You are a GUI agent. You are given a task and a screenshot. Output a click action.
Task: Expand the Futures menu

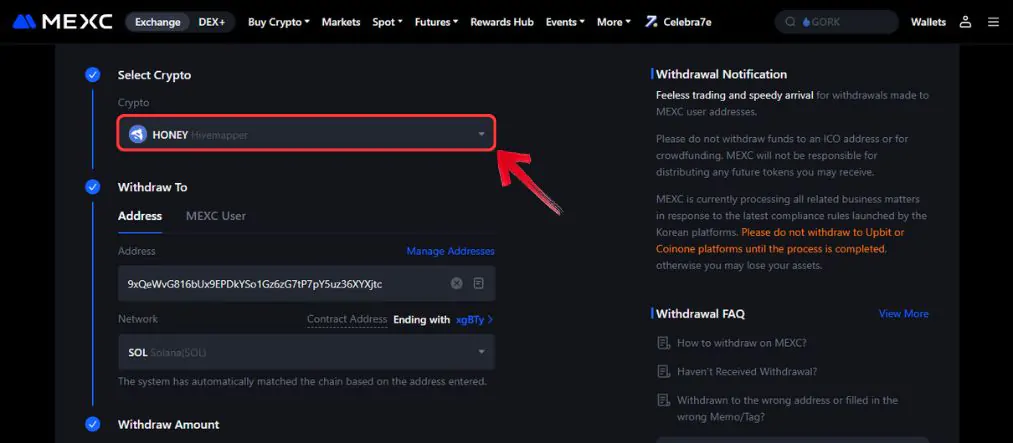coord(436,22)
